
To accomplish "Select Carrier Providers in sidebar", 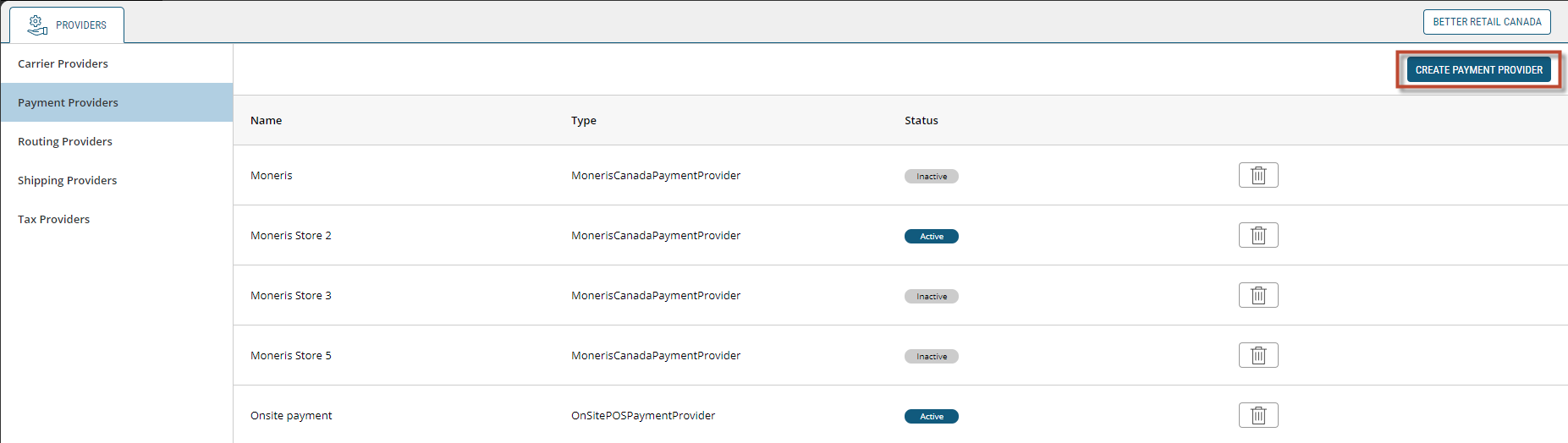I will point(63,63).
